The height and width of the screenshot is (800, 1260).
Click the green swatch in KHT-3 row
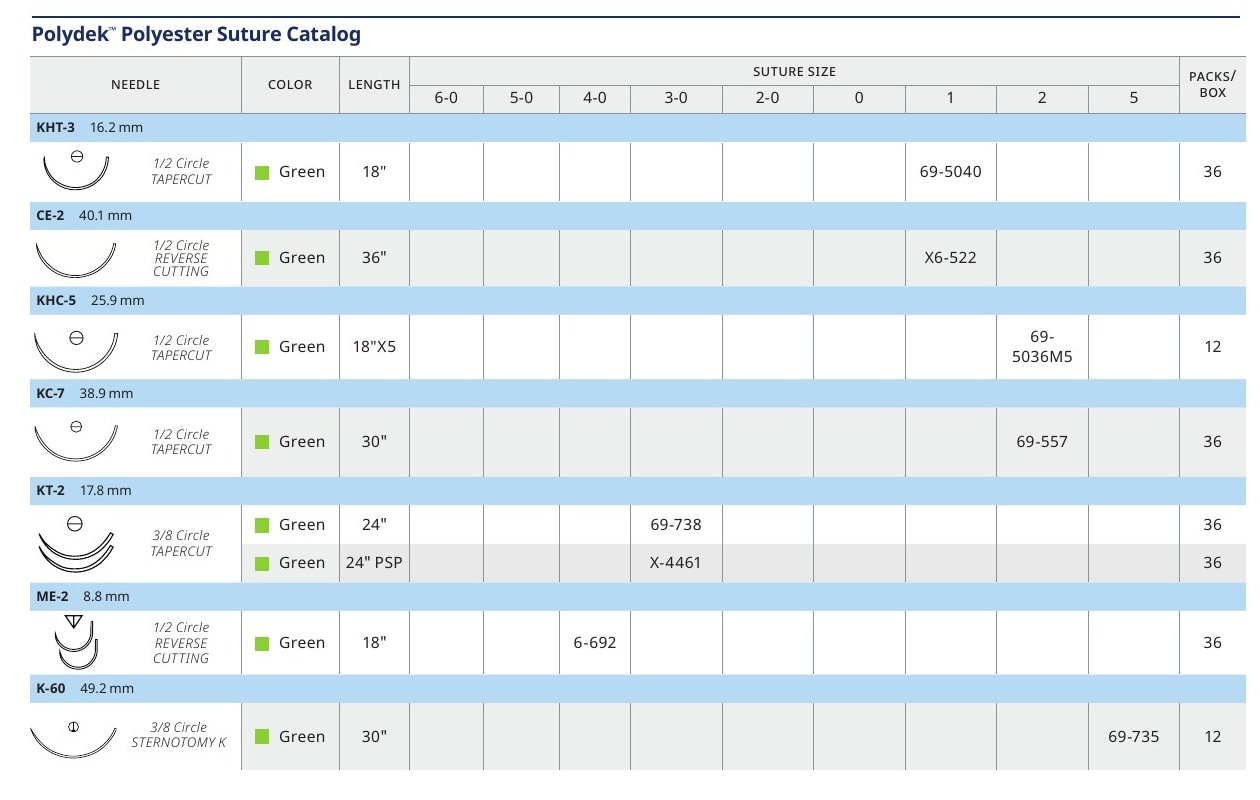(x=262, y=172)
